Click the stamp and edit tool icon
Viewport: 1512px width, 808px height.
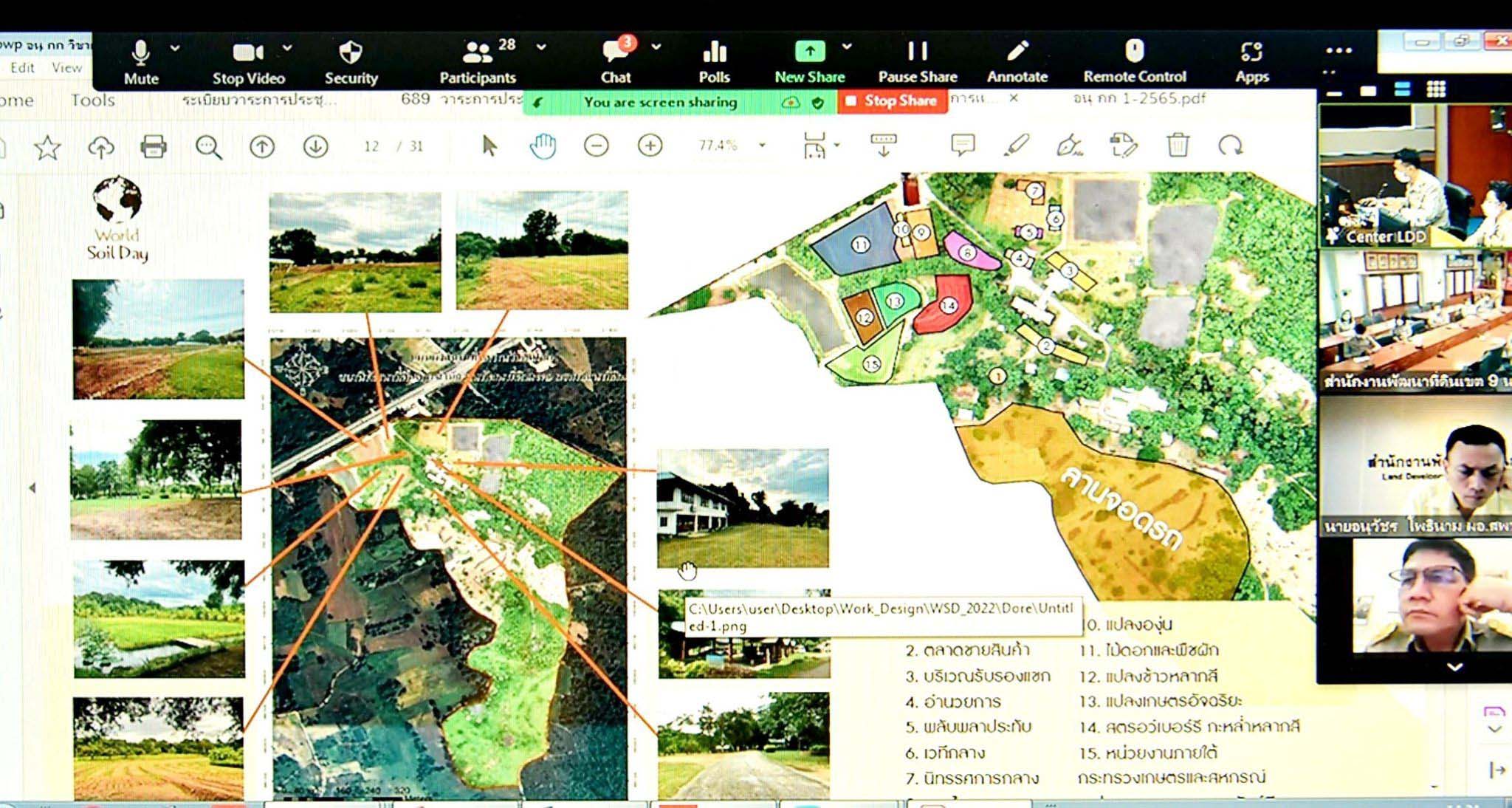[x=1124, y=145]
